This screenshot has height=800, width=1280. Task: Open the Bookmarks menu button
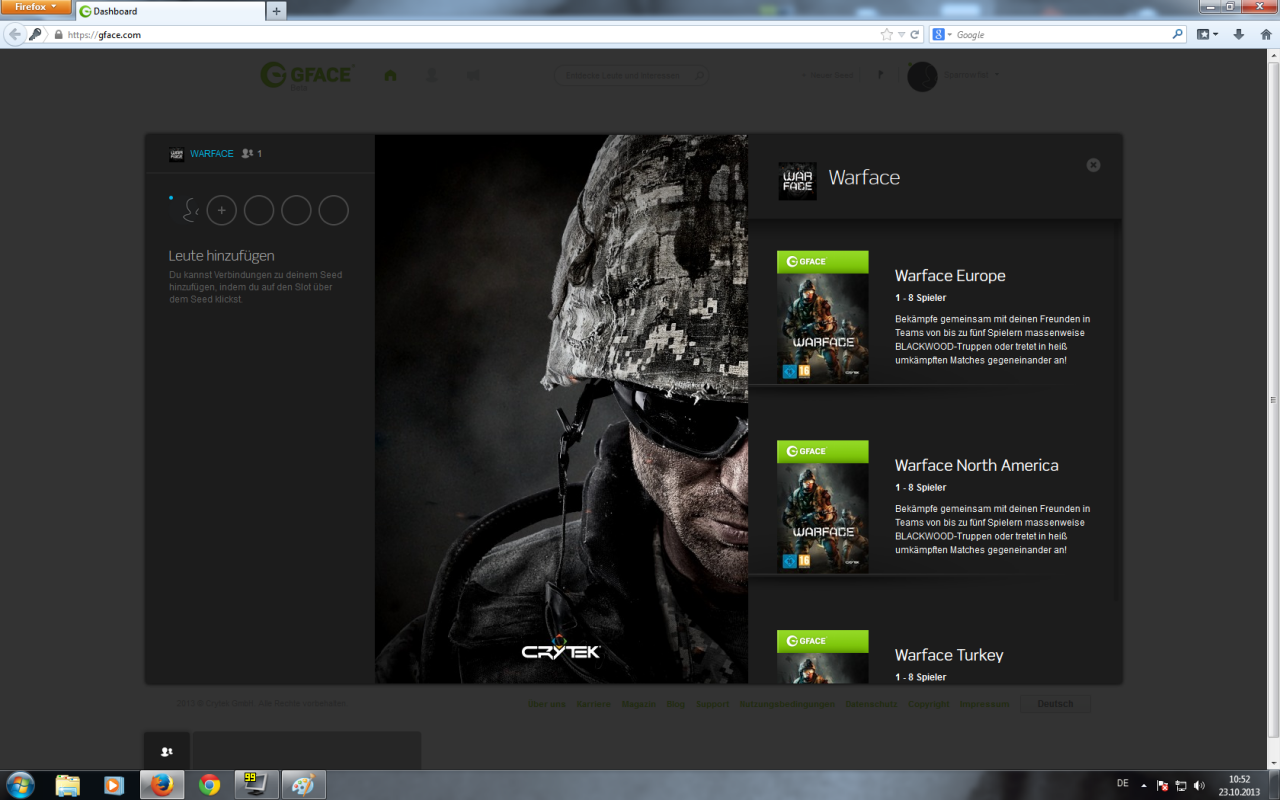pos(1207,34)
